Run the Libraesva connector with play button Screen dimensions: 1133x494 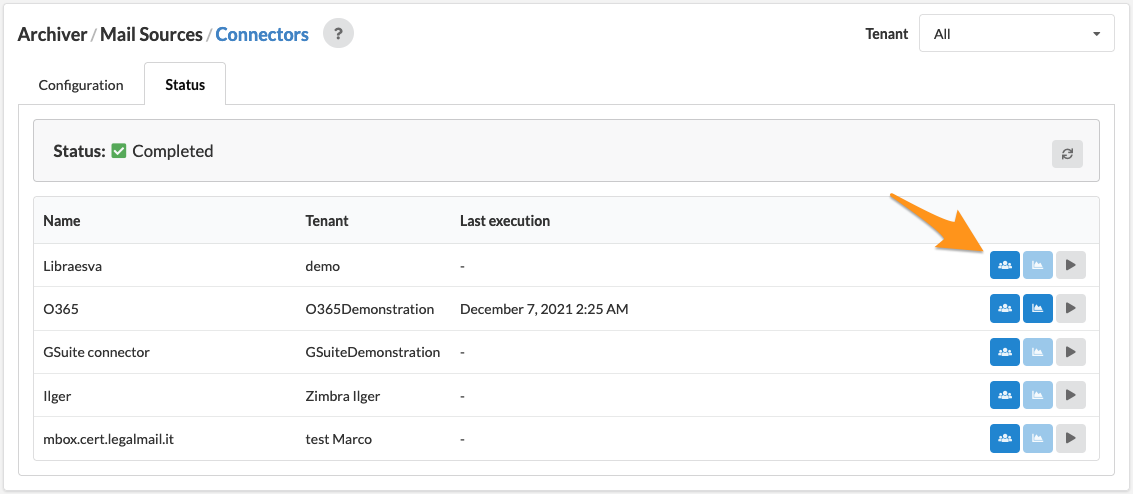coord(1071,265)
